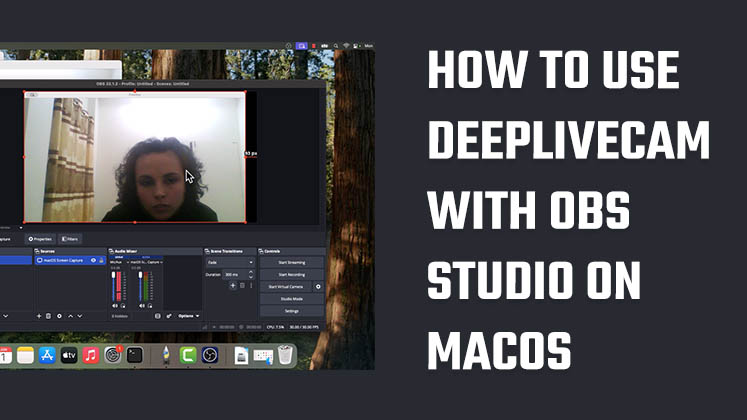Mute the macOS Screen Capture audio channel
The image size is (747, 420).
(141, 306)
